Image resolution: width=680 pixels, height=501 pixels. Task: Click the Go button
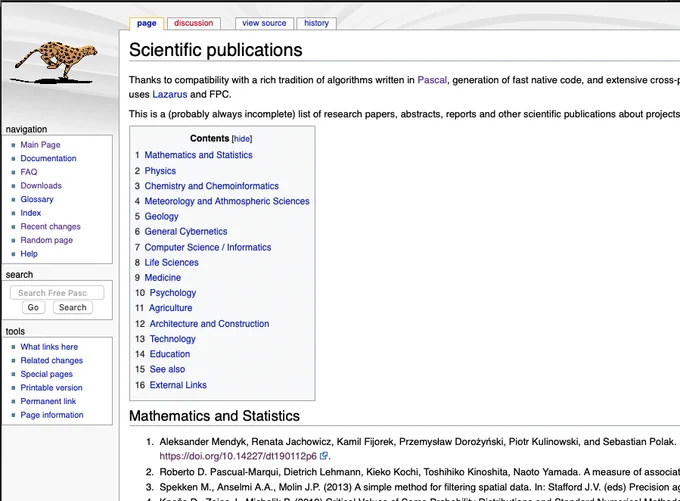(33, 308)
